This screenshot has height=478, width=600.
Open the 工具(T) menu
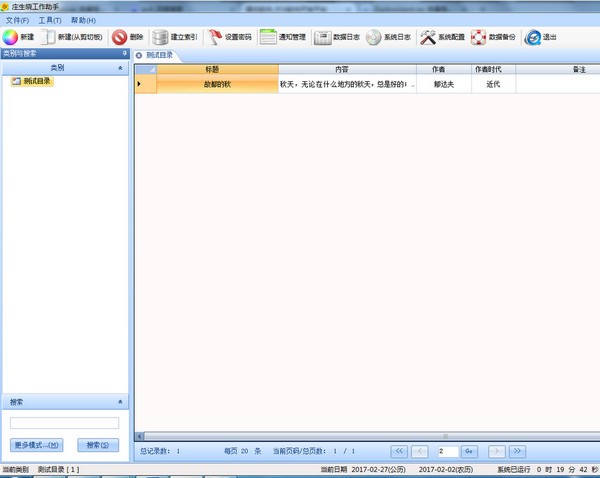click(49, 20)
